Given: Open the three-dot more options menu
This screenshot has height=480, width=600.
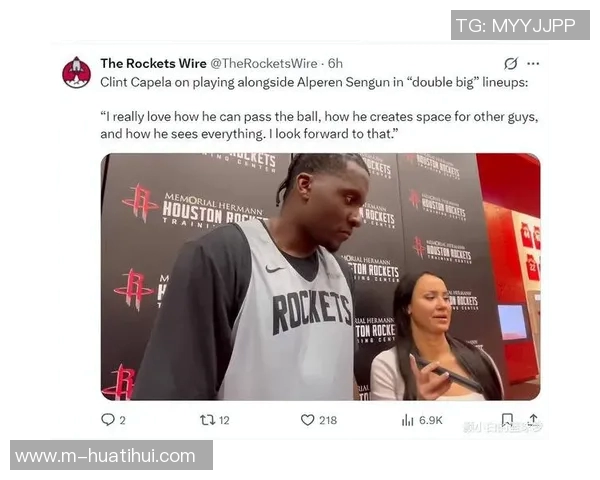Looking at the screenshot, I should coord(533,64).
